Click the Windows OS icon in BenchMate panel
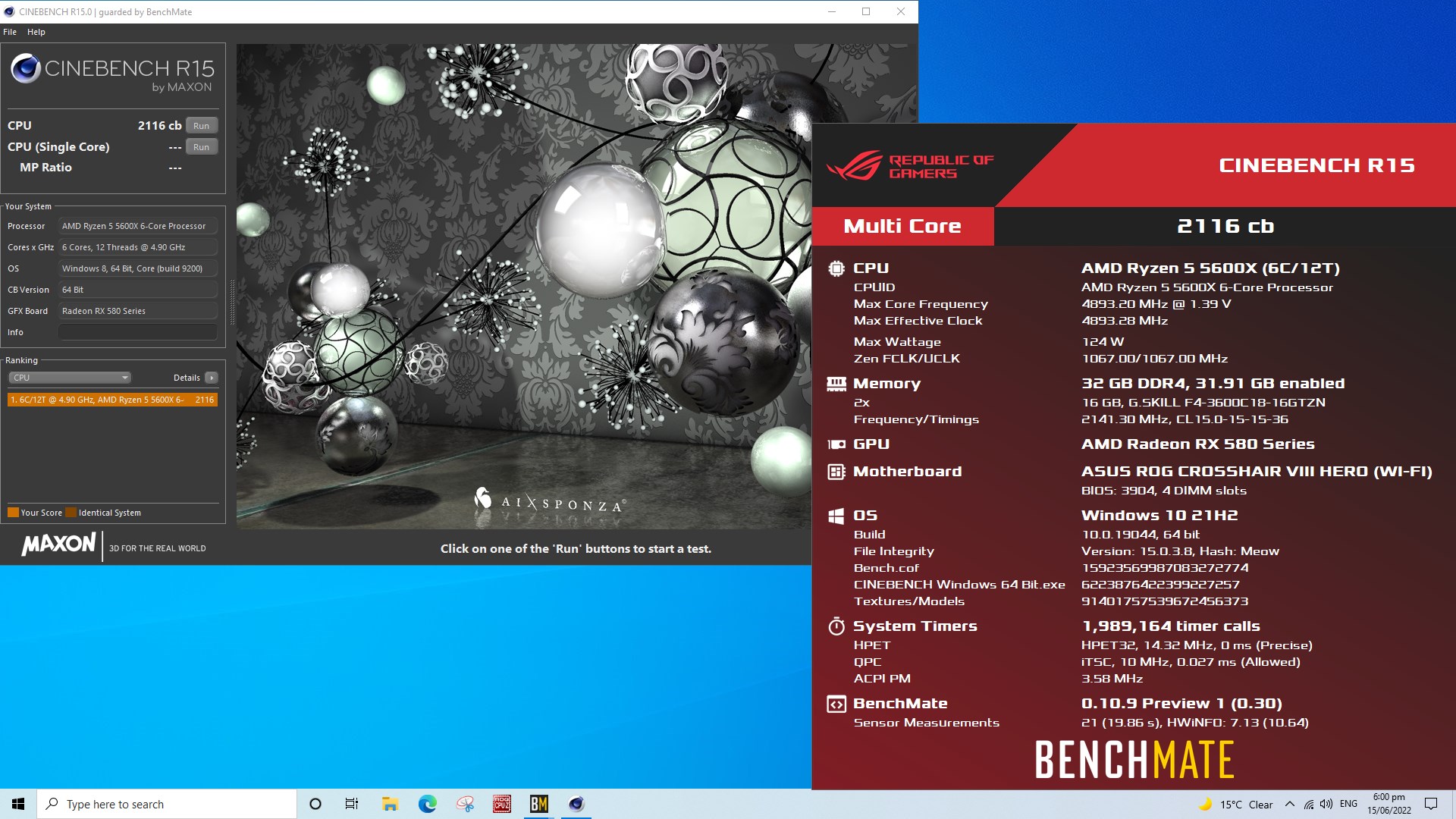The width and height of the screenshot is (1456, 819). click(x=836, y=516)
